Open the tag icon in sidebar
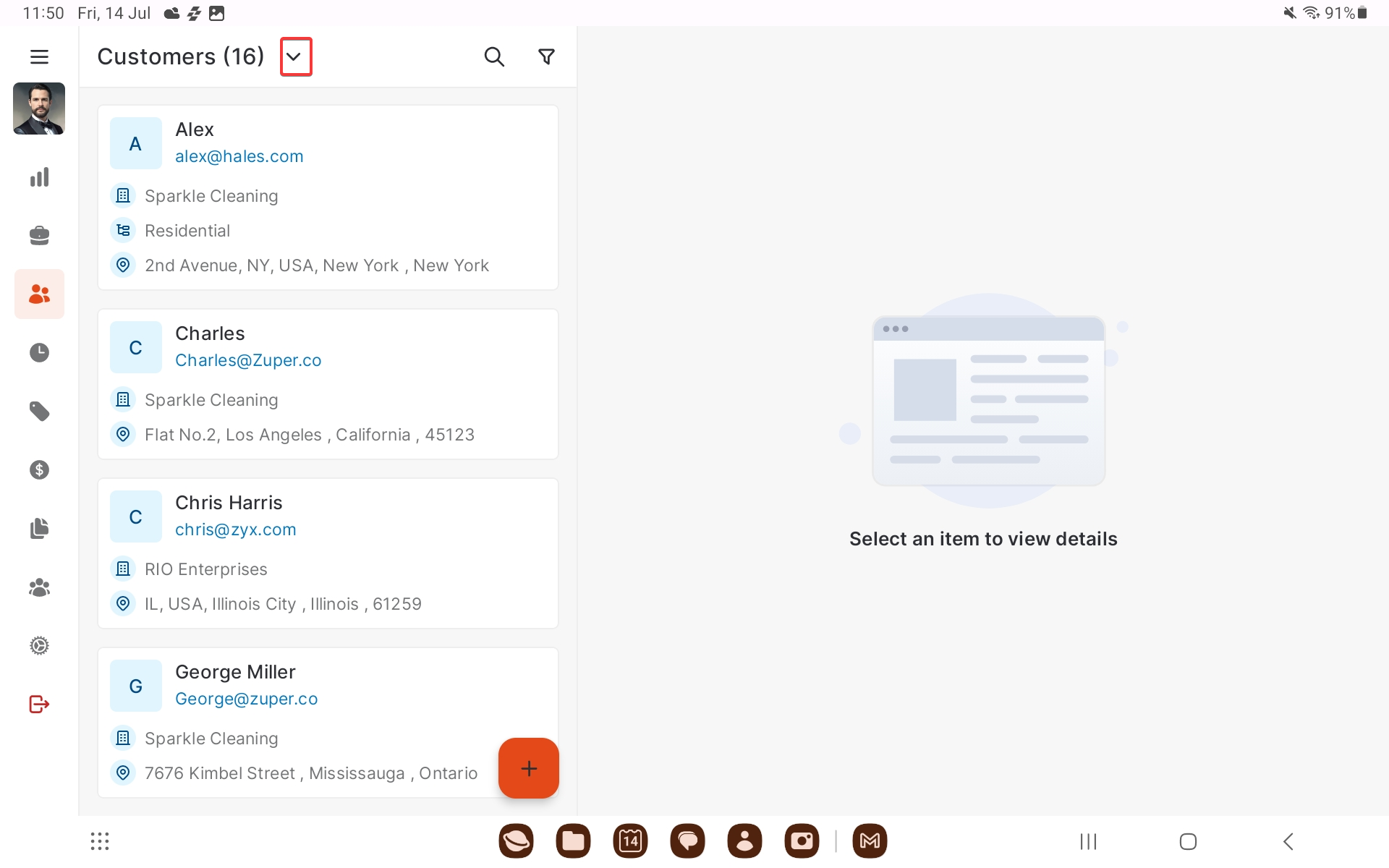The width and height of the screenshot is (1389, 868). point(39,412)
